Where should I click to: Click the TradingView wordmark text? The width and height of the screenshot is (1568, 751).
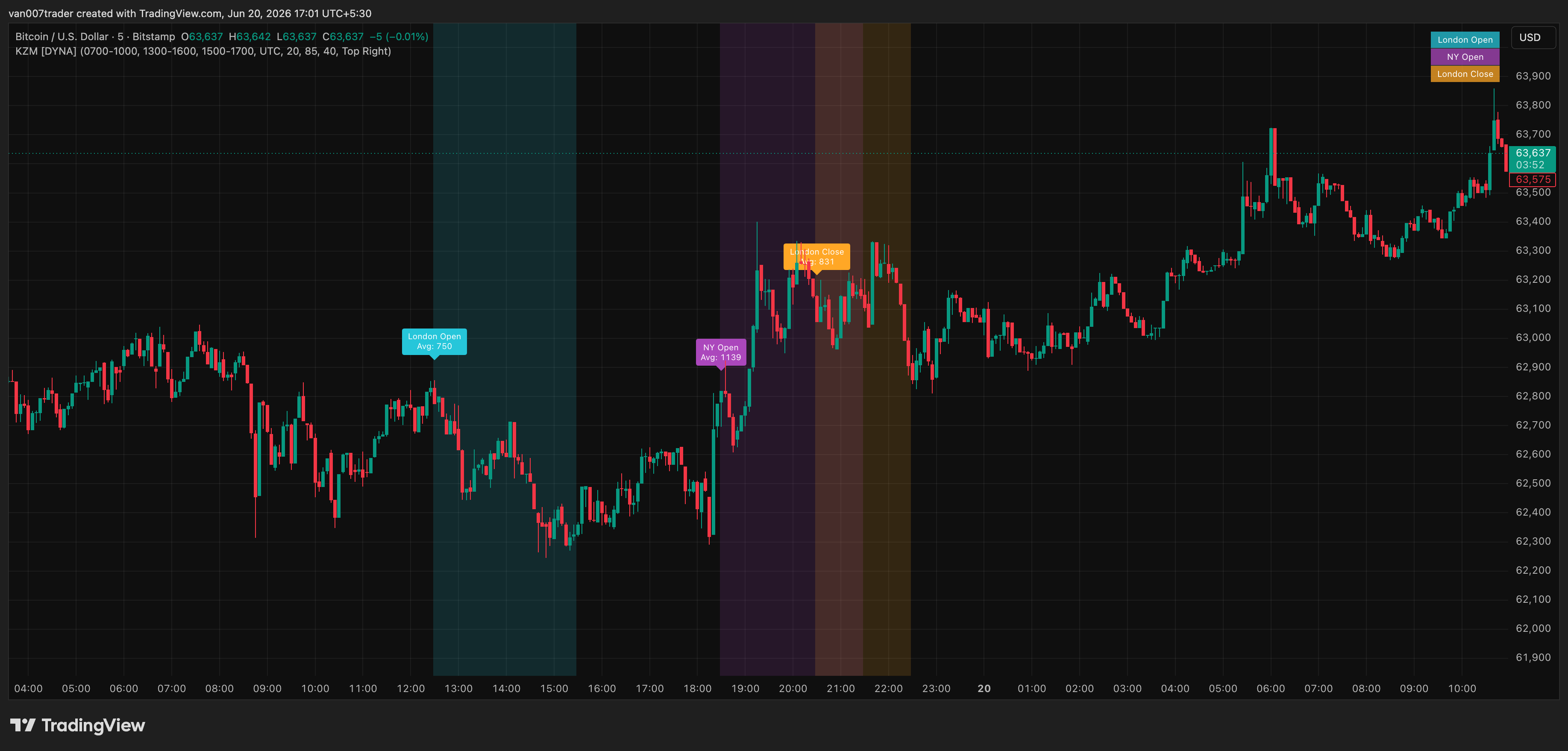(93, 725)
